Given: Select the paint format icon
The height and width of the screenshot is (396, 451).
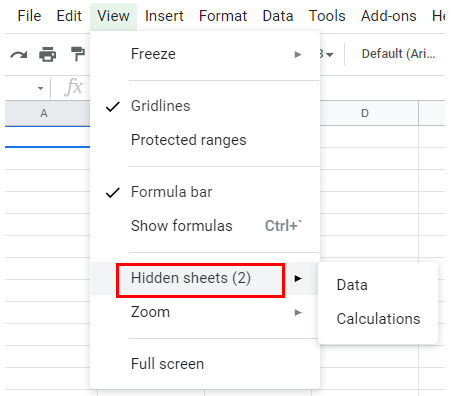Looking at the screenshot, I should pyautogui.click(x=78, y=54).
